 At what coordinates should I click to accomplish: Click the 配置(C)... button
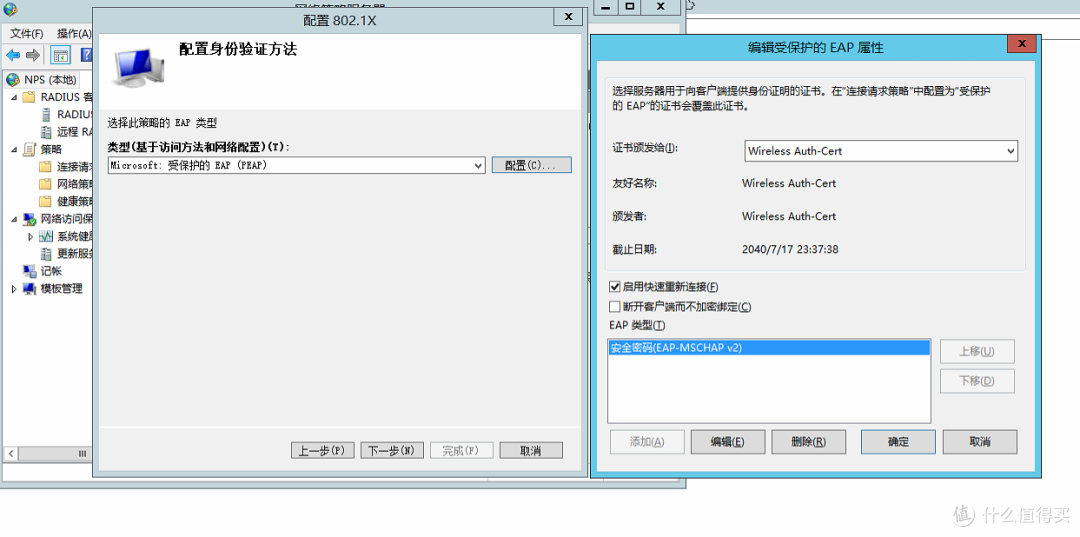point(531,165)
